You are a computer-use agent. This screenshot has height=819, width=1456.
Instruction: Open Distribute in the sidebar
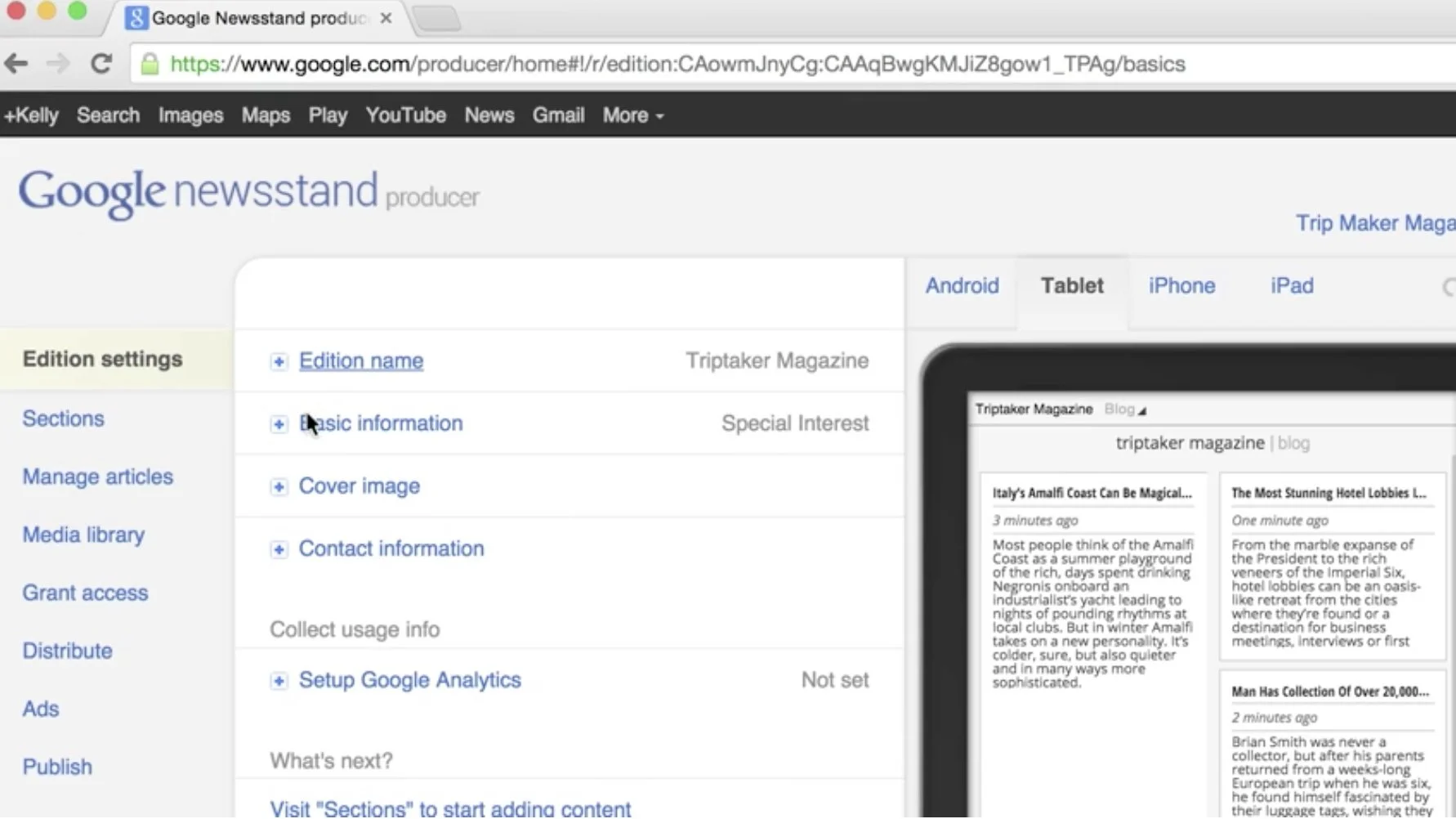tap(67, 651)
